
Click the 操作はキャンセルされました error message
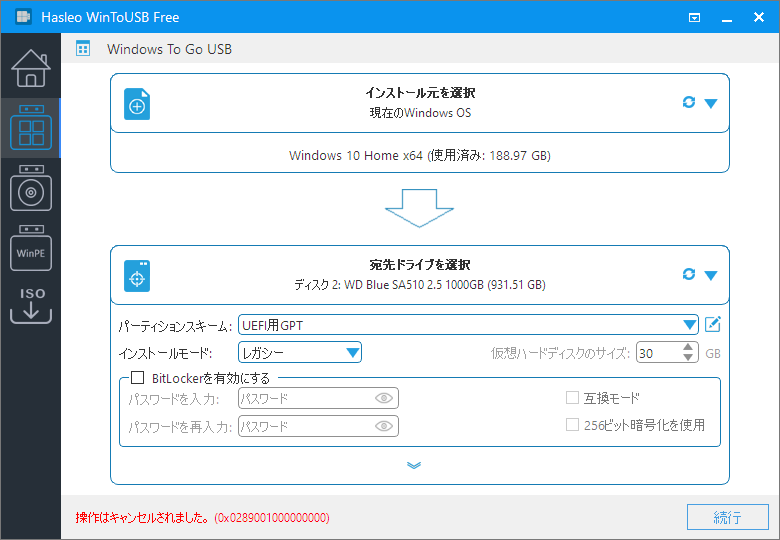coord(202,518)
